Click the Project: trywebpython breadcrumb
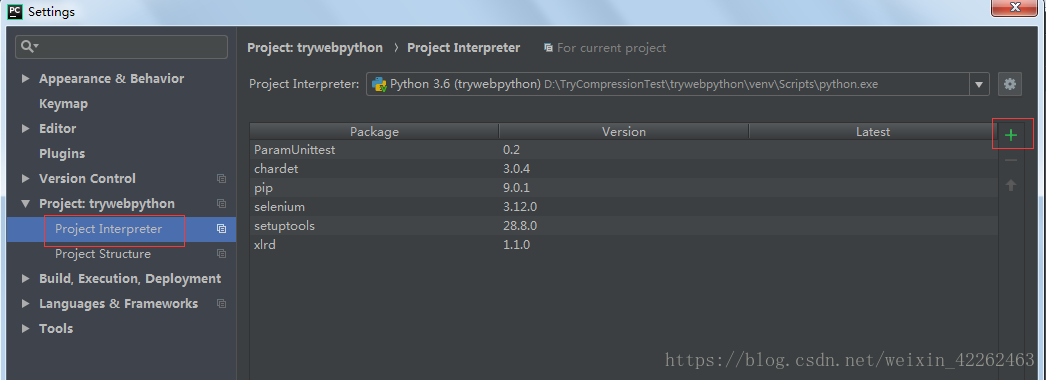 (315, 48)
